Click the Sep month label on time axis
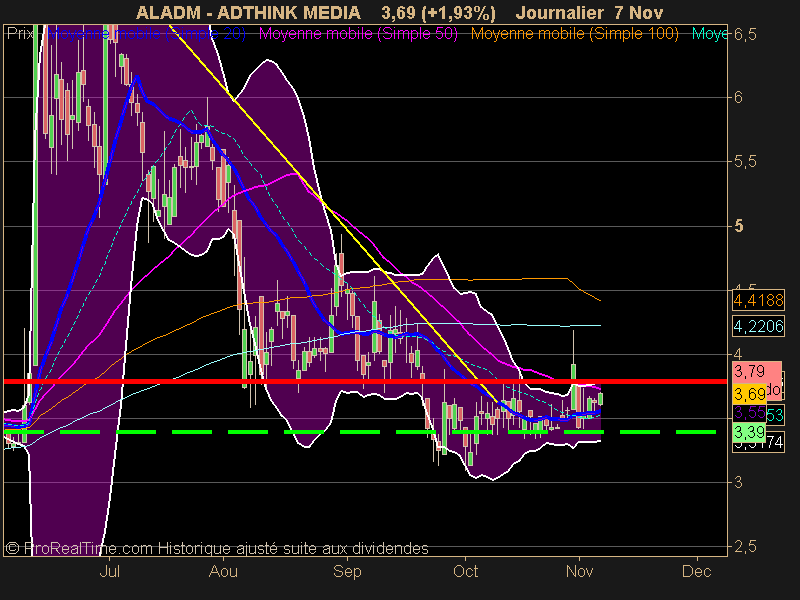 click(347, 571)
